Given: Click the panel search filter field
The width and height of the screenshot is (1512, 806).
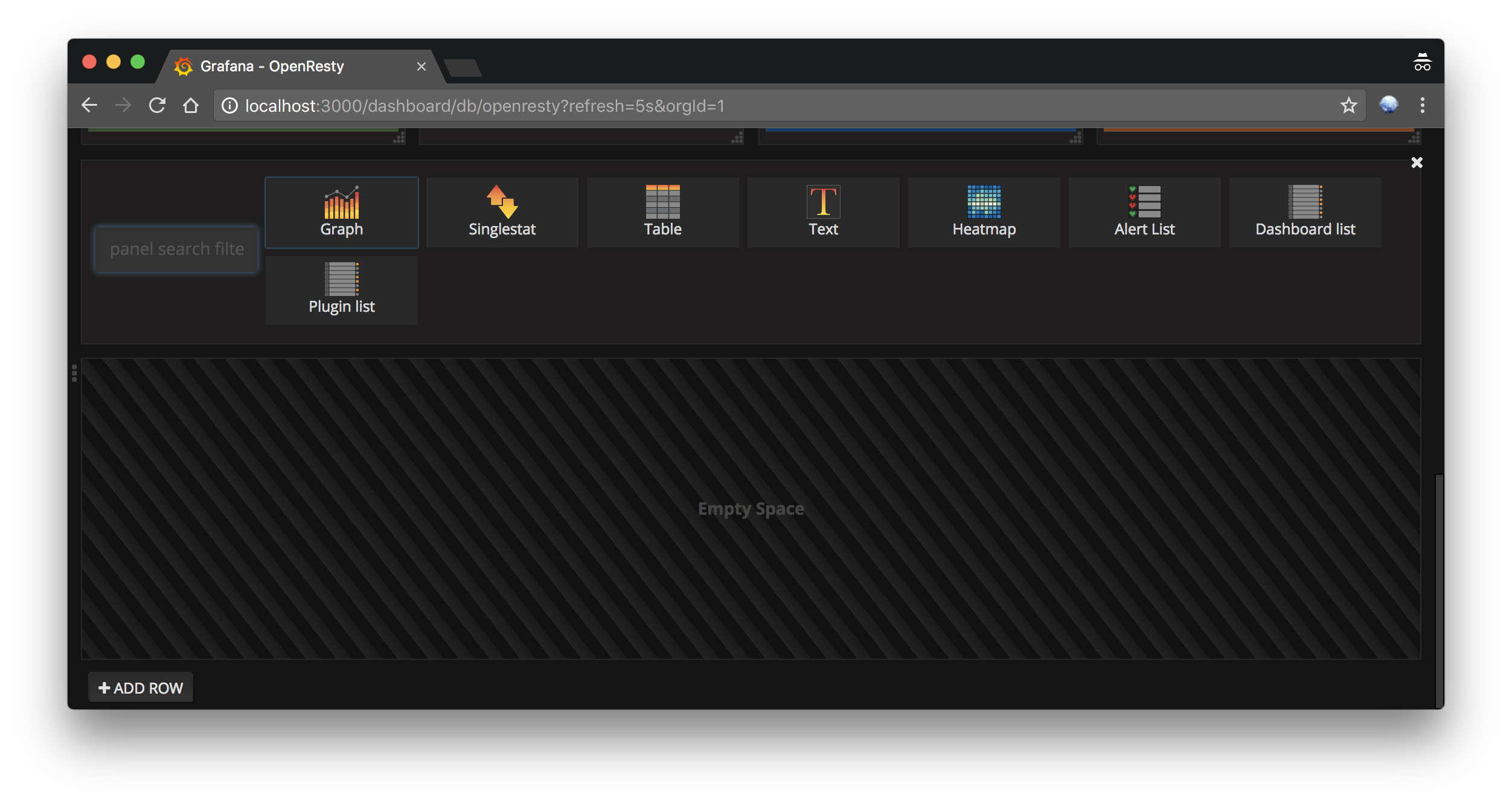Looking at the screenshot, I should 176,249.
